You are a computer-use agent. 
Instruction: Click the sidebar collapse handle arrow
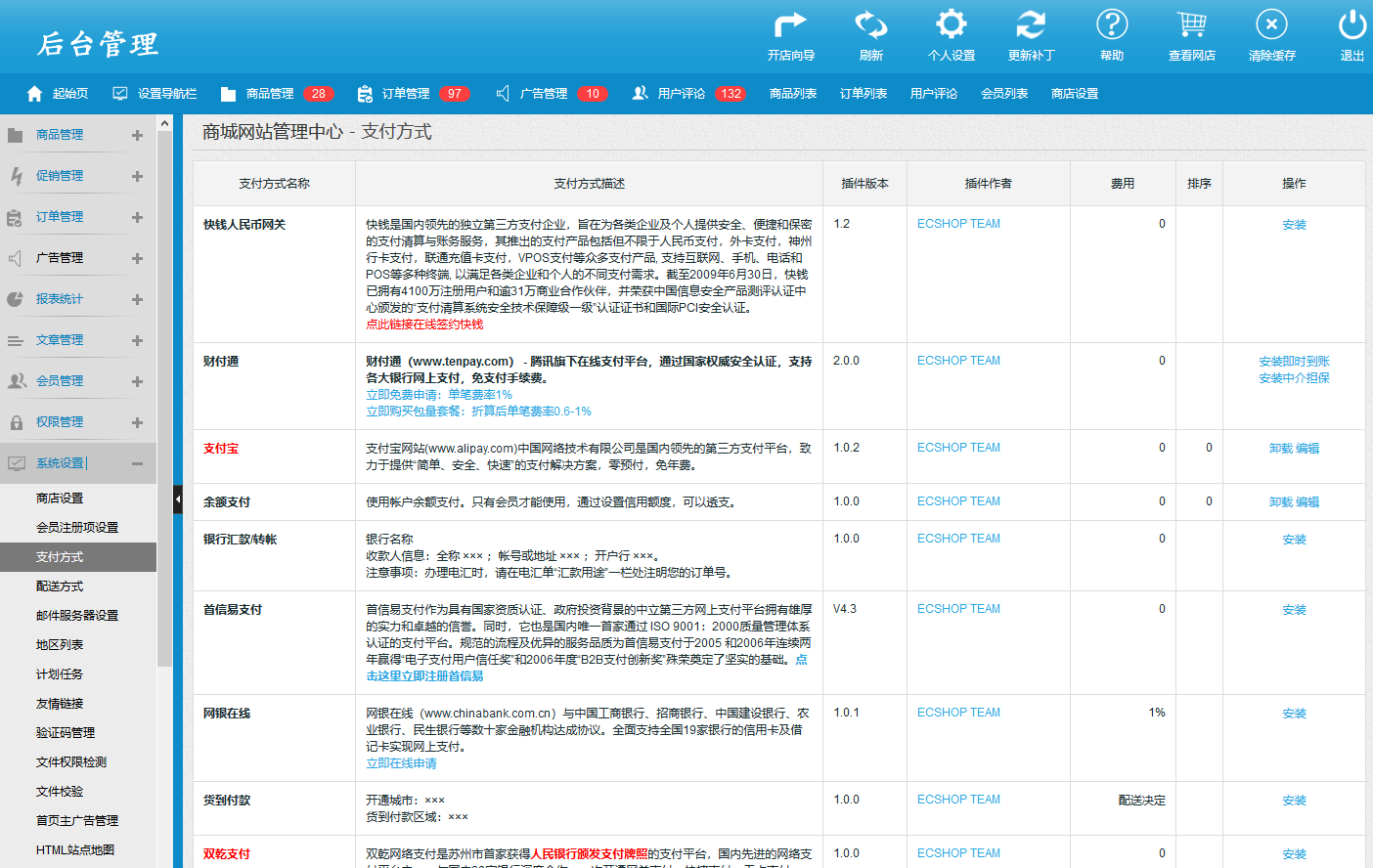coord(178,499)
